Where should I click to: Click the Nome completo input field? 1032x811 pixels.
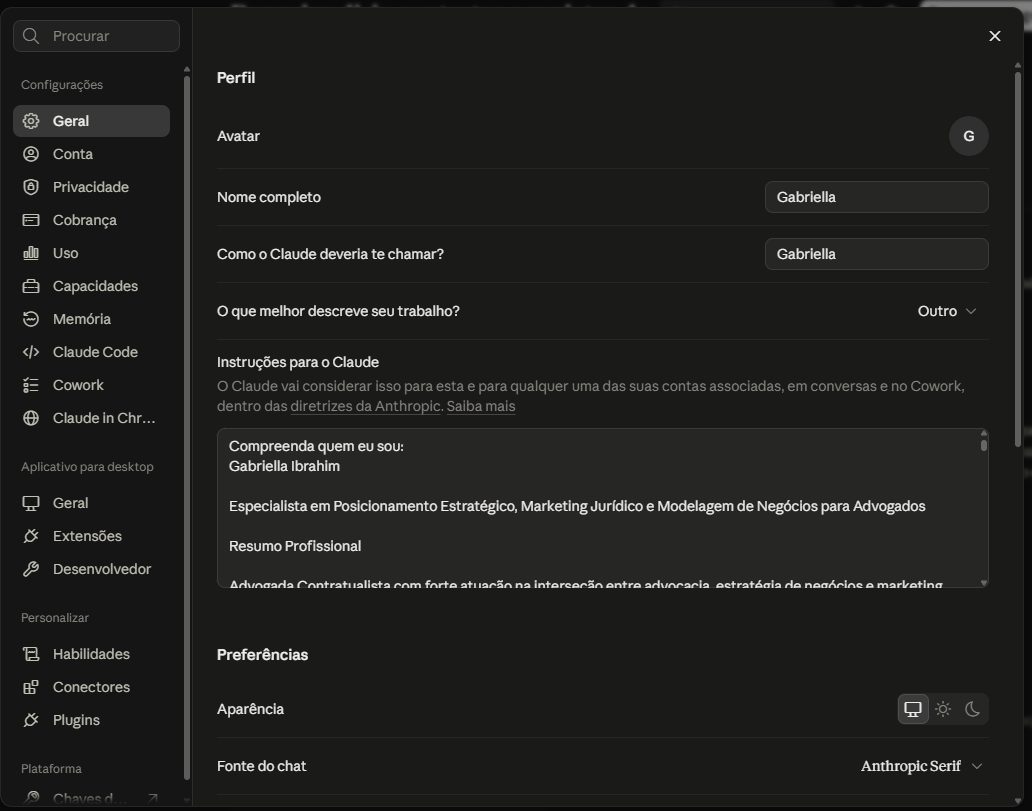coord(876,197)
